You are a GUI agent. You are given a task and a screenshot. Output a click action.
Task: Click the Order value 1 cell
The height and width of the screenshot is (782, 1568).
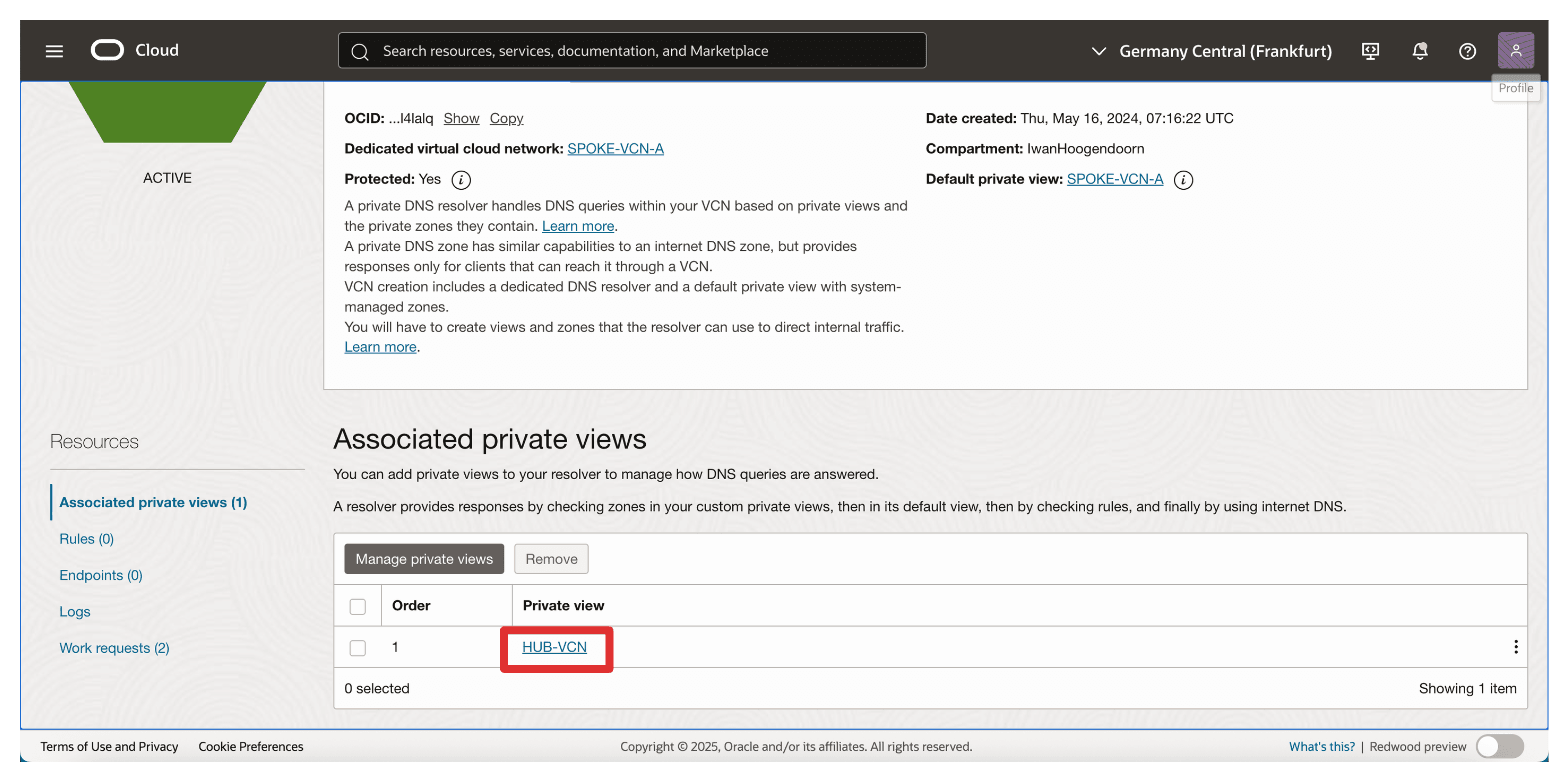point(395,648)
